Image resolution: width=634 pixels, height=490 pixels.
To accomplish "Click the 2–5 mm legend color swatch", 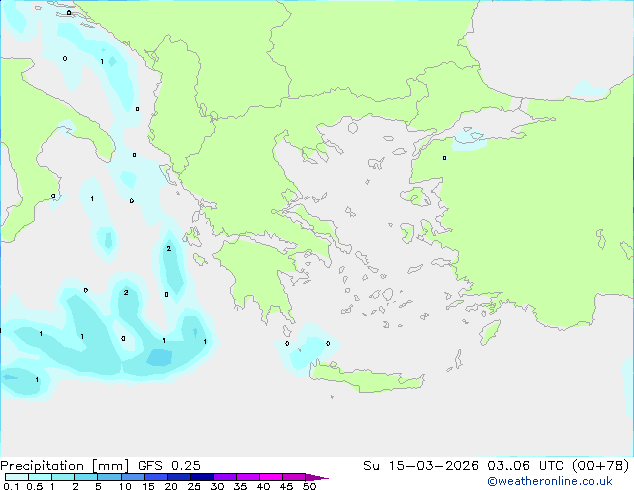I will pos(86,477).
